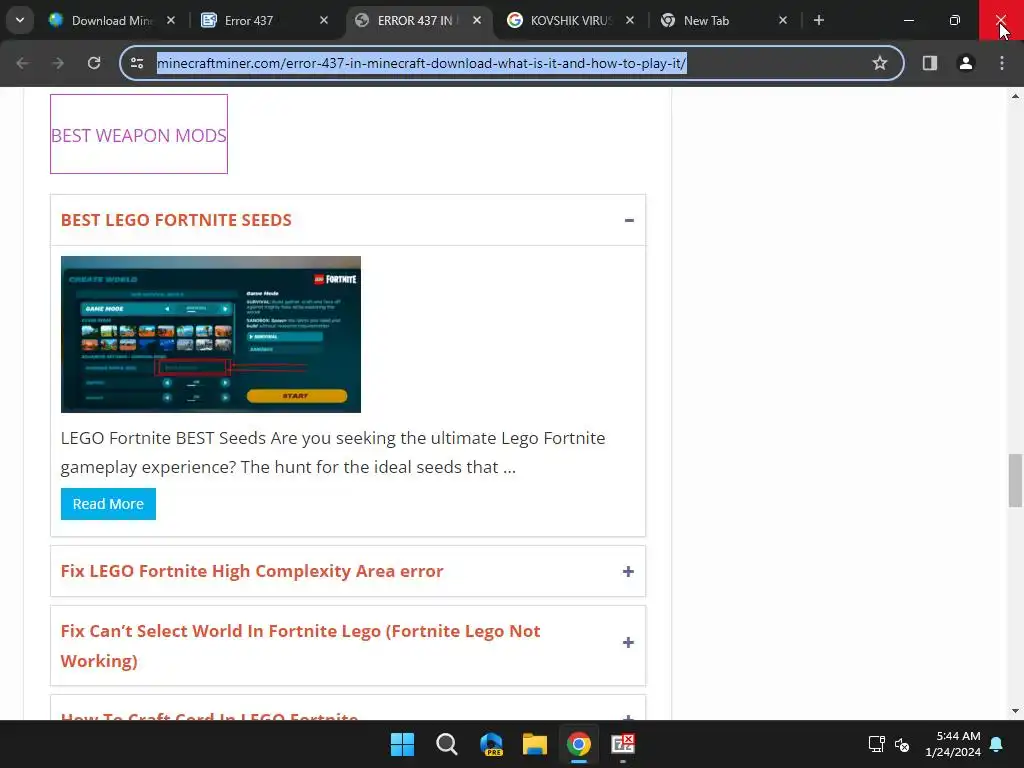
Task: Click Chrome icon in taskbar
Action: (579, 744)
